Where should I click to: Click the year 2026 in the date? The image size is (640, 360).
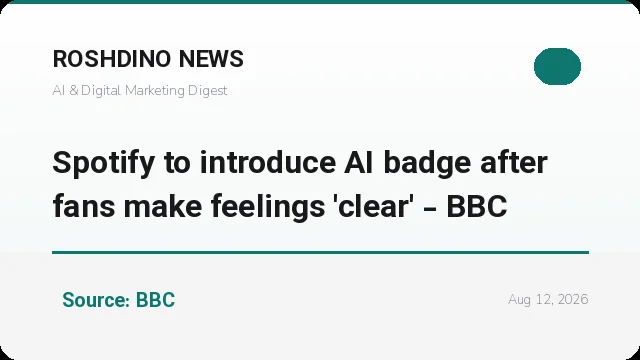pos(573,300)
